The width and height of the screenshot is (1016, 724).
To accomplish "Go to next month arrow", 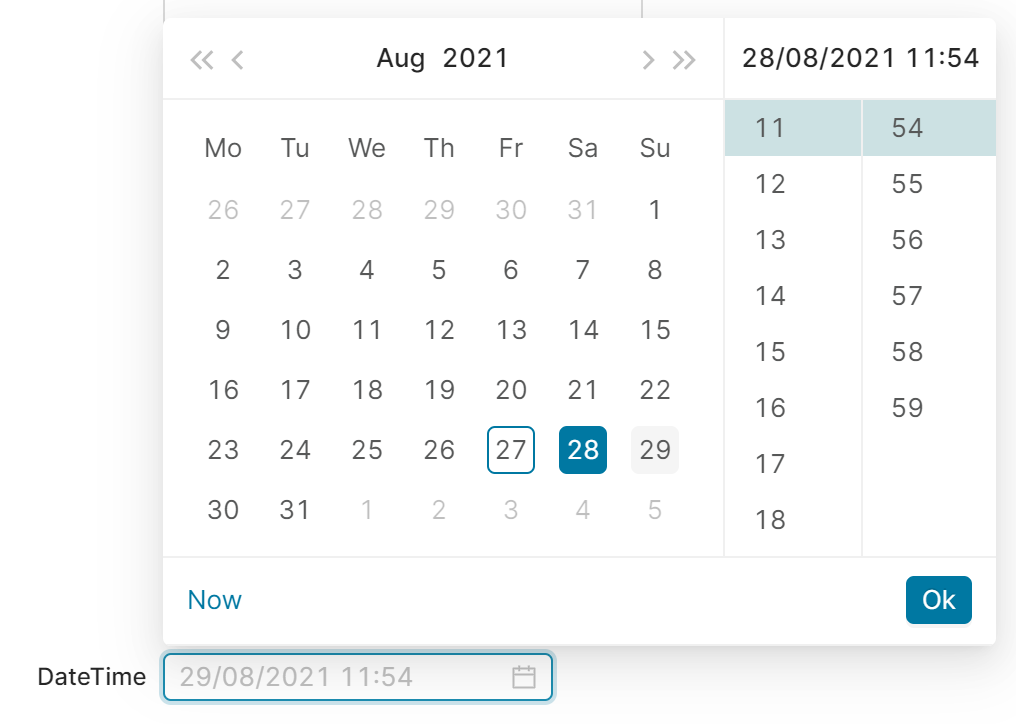I will [x=648, y=60].
